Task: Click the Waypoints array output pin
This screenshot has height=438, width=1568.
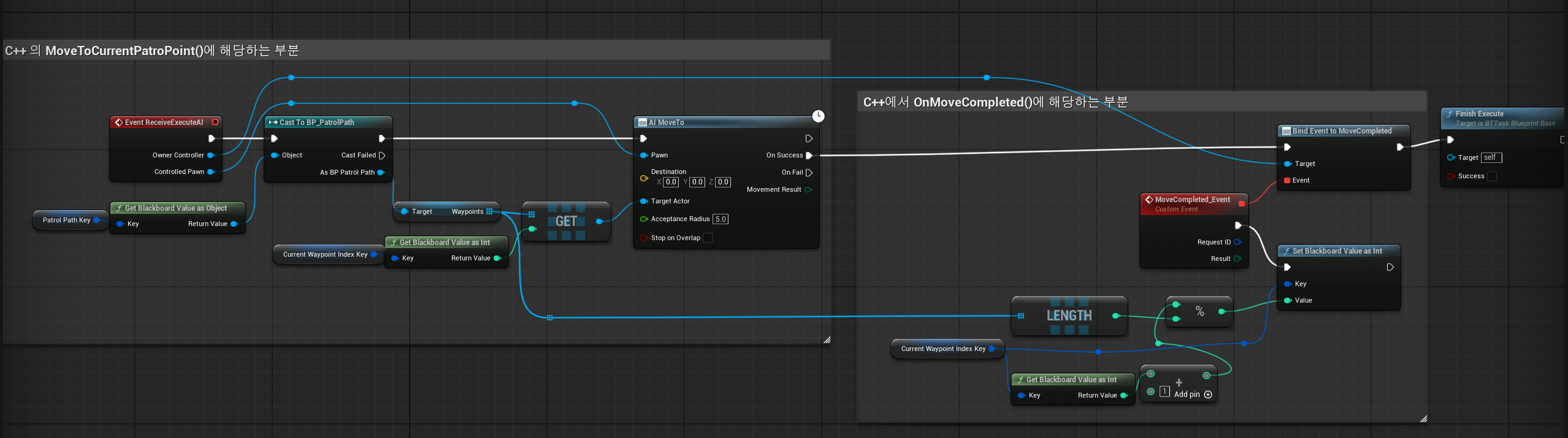Action: click(x=489, y=212)
